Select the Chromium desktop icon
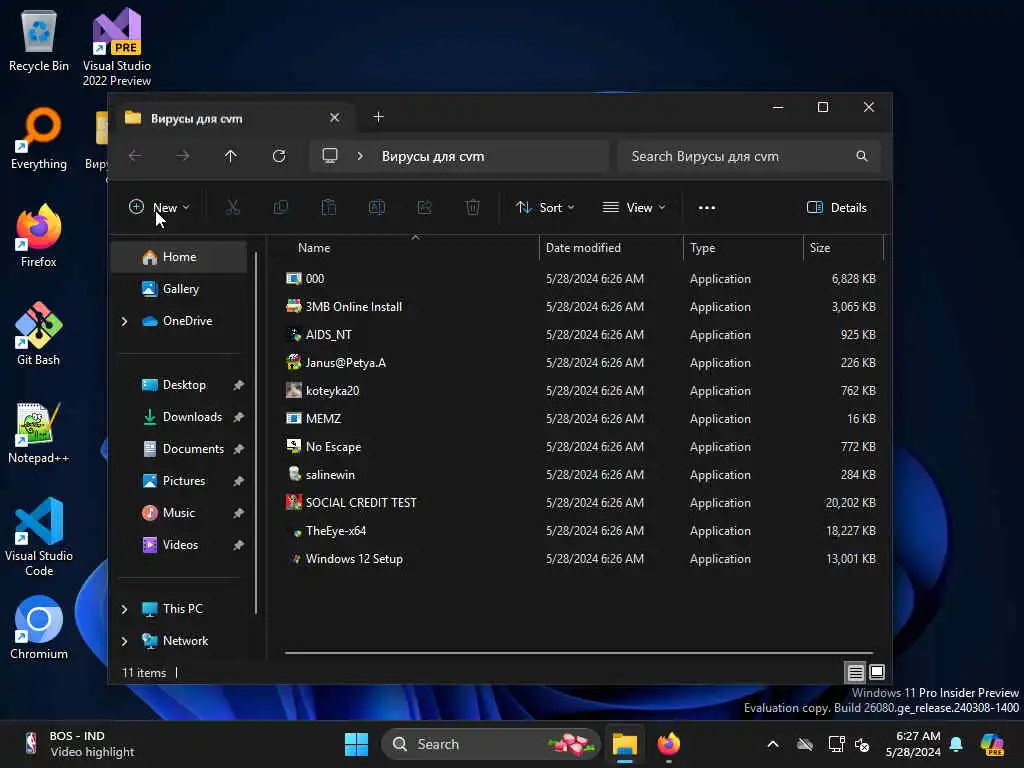This screenshot has width=1024, height=768. pyautogui.click(x=39, y=628)
